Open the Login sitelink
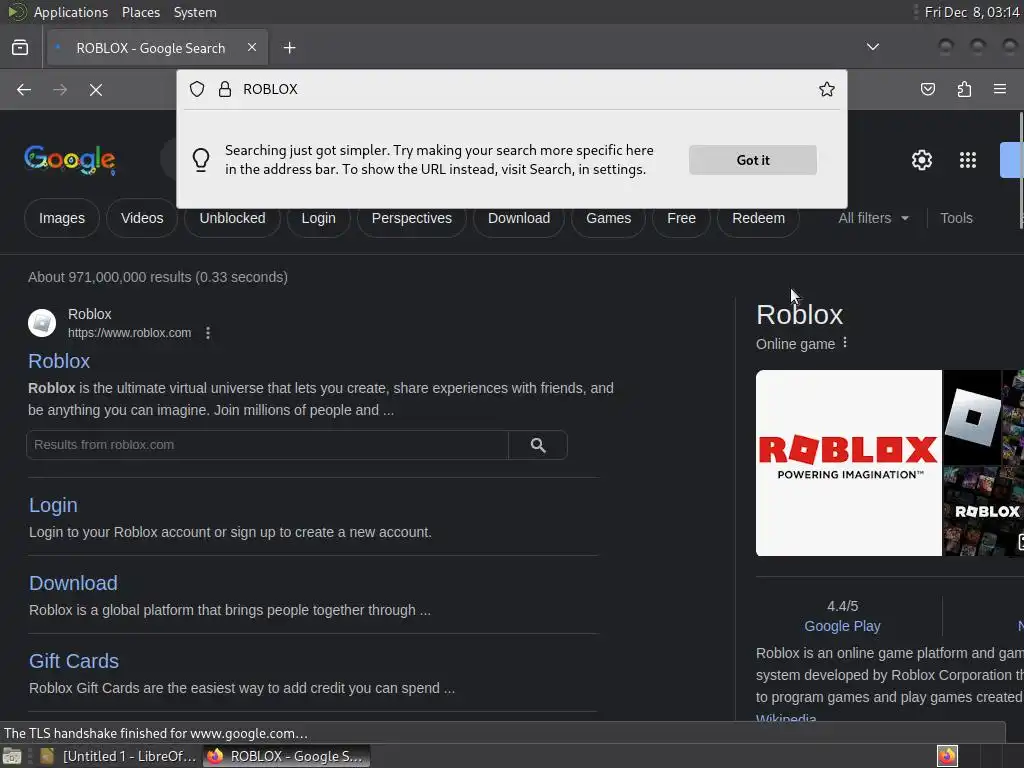 click(x=54, y=505)
